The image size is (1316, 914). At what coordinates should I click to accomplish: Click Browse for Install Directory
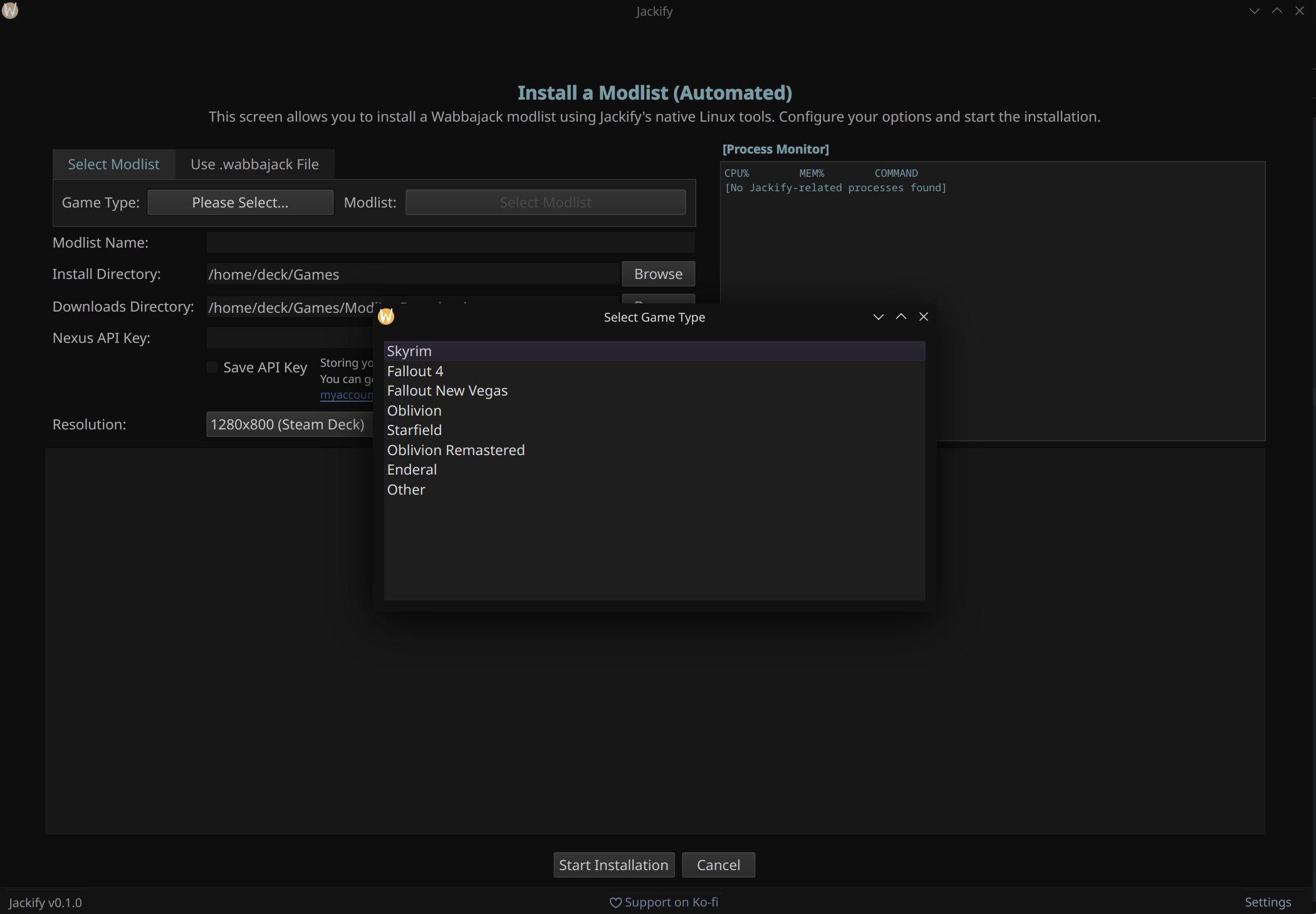click(x=657, y=274)
